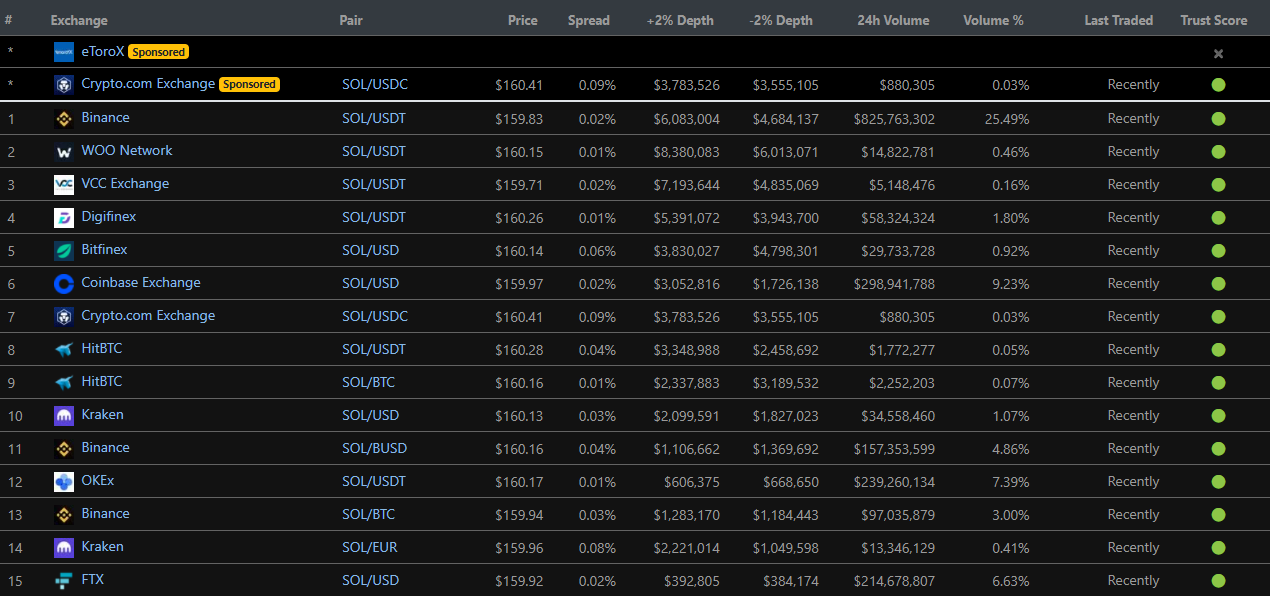Open the sponsored Crypto.com Exchange link
This screenshot has width=1270, height=596.
[x=148, y=84]
